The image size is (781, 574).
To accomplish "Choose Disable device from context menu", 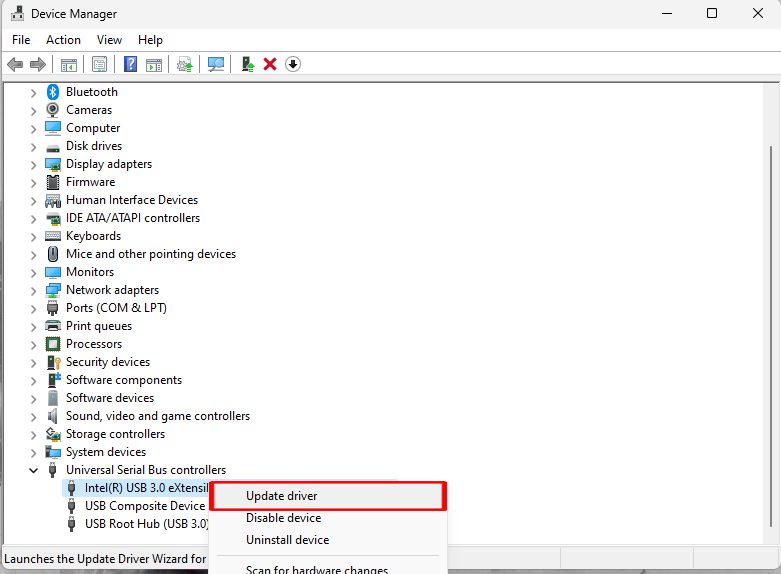I will [x=328, y=518].
